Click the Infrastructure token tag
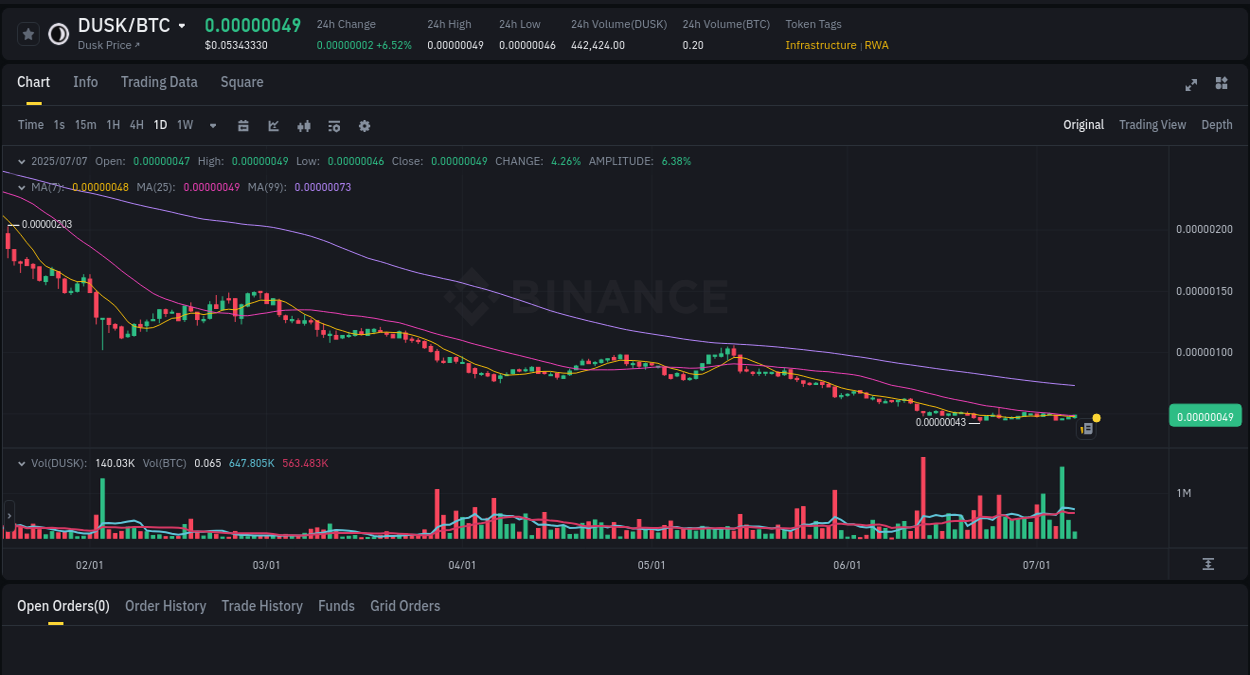Image resolution: width=1250 pixels, height=675 pixels. pos(820,45)
